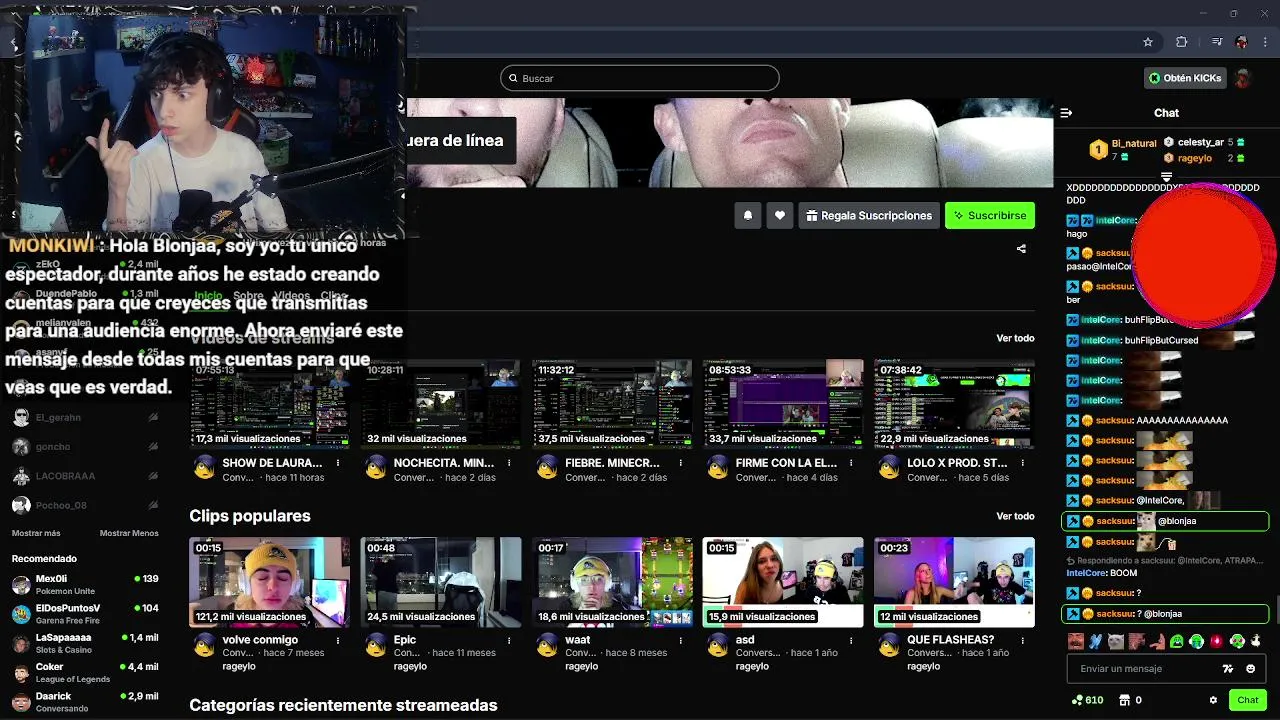Play the volve conmigo clip thumbnail
This screenshot has height=720, width=1280.
click(x=270, y=582)
